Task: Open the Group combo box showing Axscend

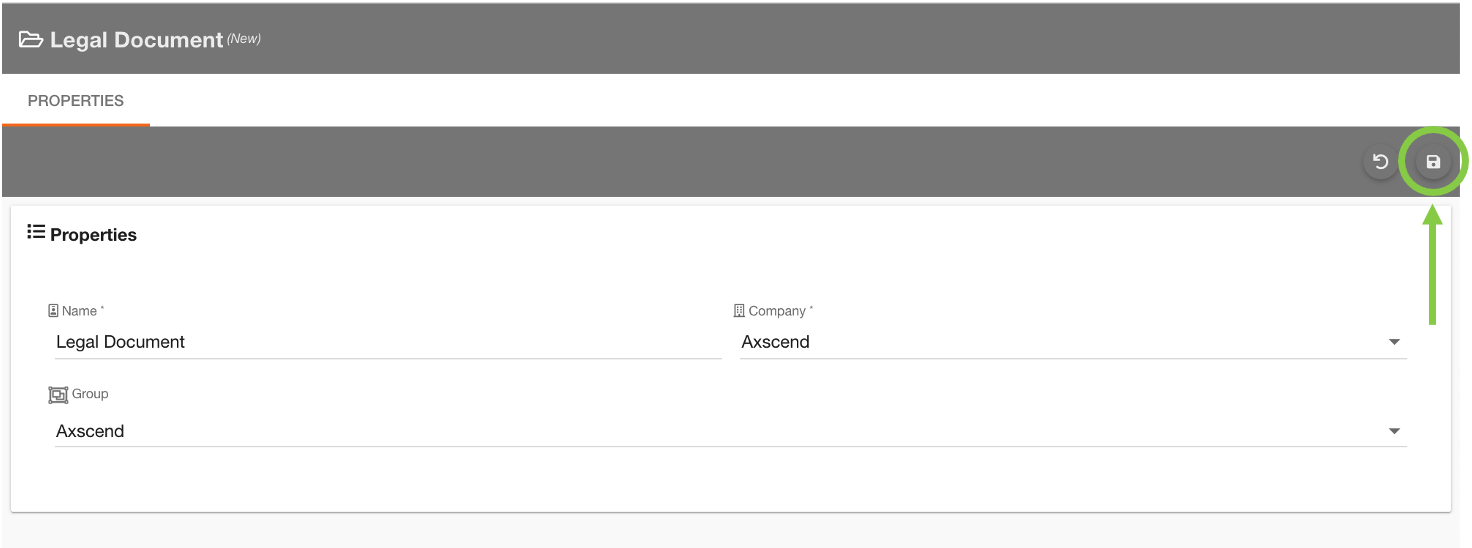Action: pos(720,431)
